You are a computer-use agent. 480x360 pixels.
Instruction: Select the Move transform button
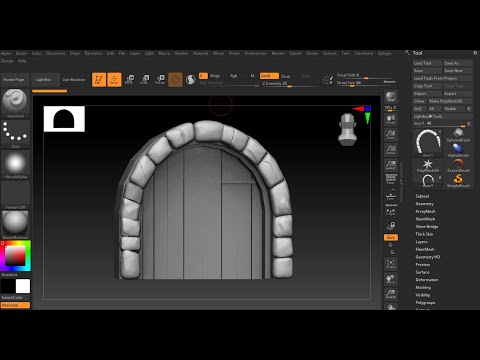pyautogui.click(x=129, y=80)
